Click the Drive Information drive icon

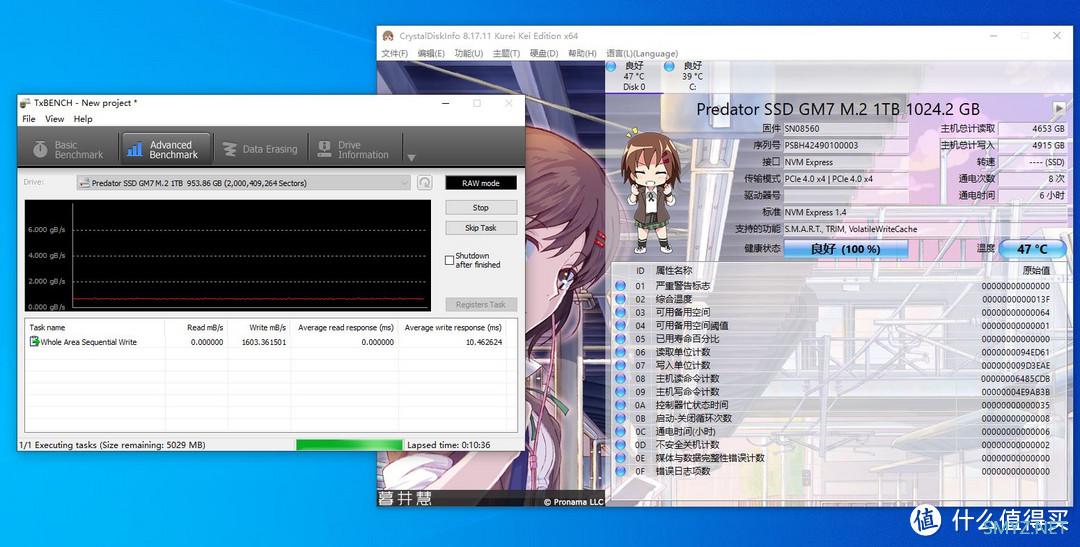point(324,149)
